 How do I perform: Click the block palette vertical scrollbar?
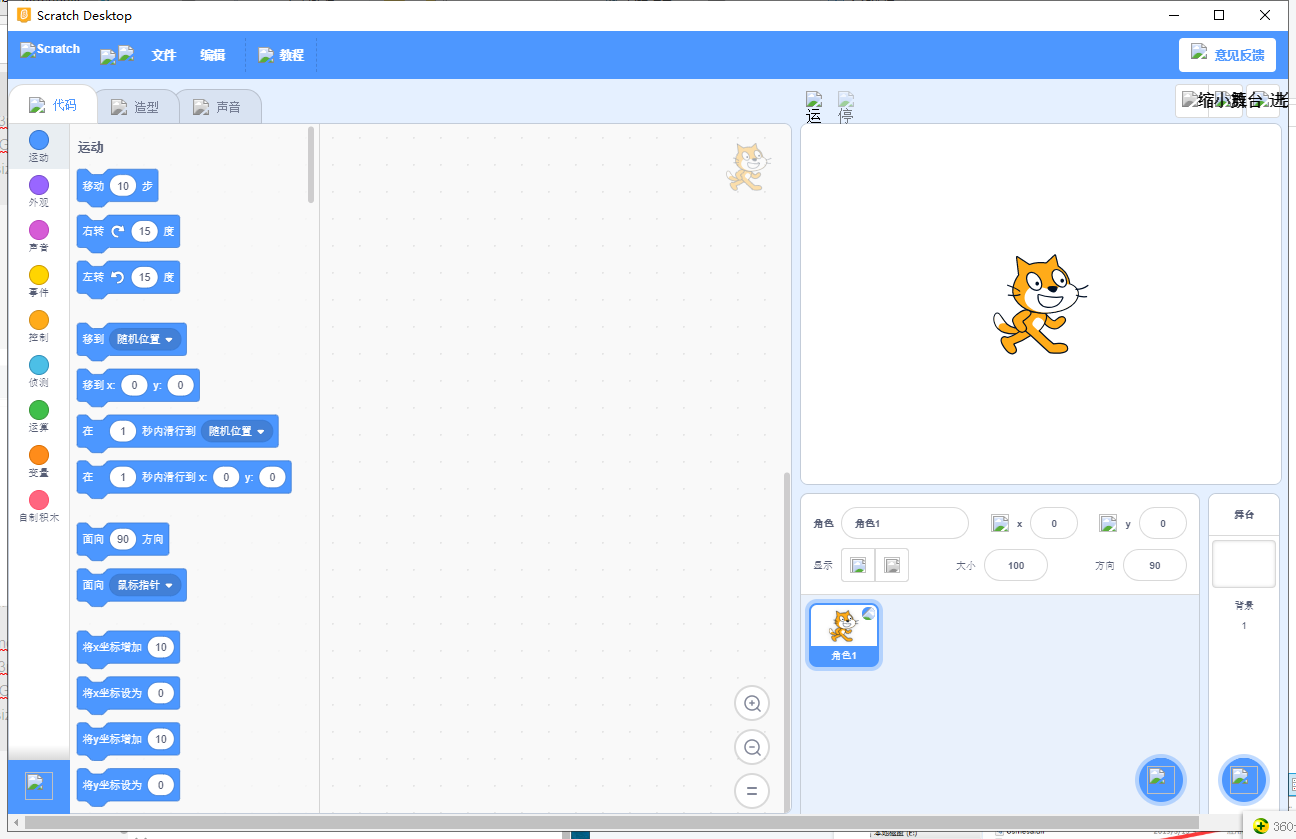coord(311,164)
